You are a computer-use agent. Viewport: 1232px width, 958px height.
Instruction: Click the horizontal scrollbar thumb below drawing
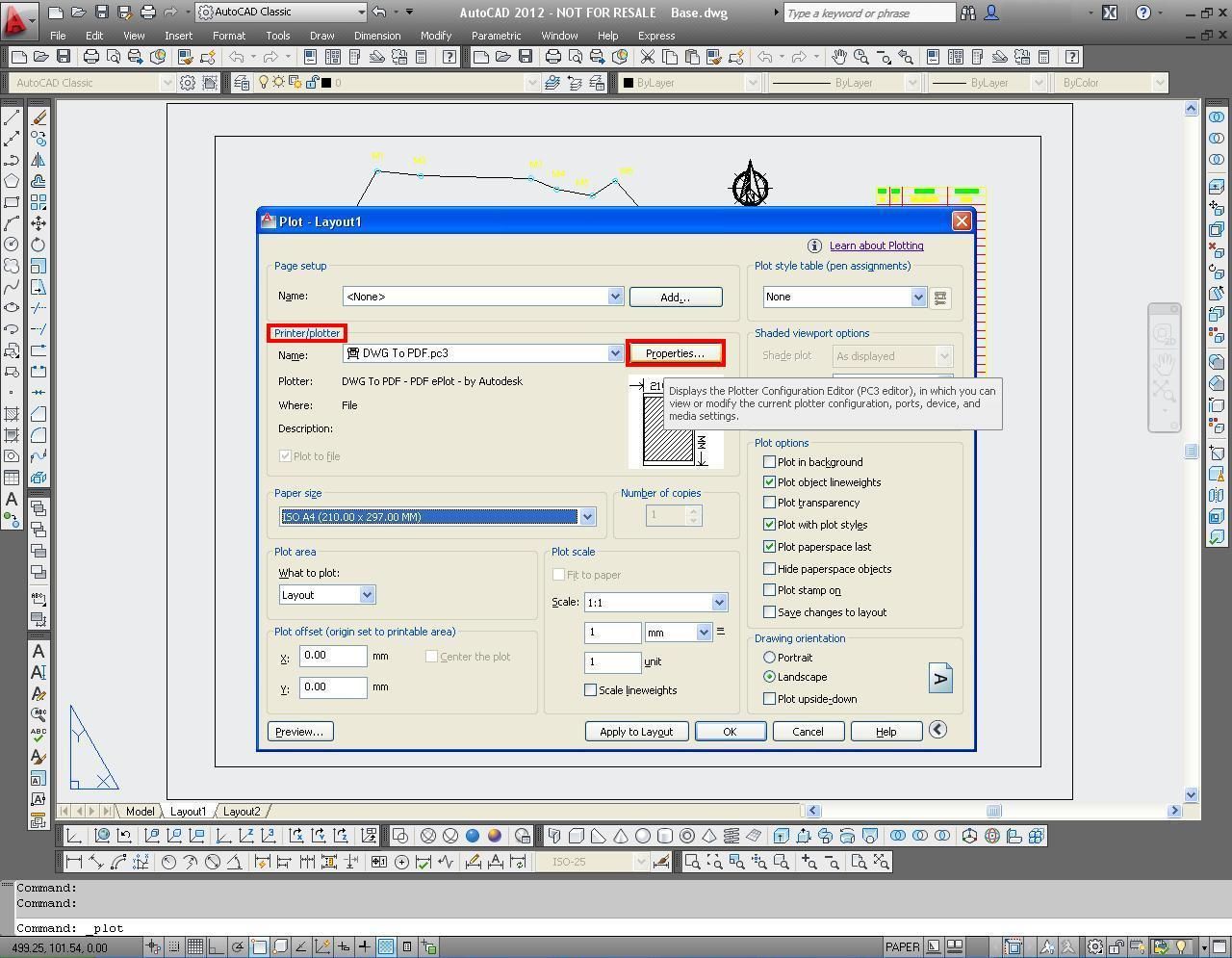tap(994, 811)
